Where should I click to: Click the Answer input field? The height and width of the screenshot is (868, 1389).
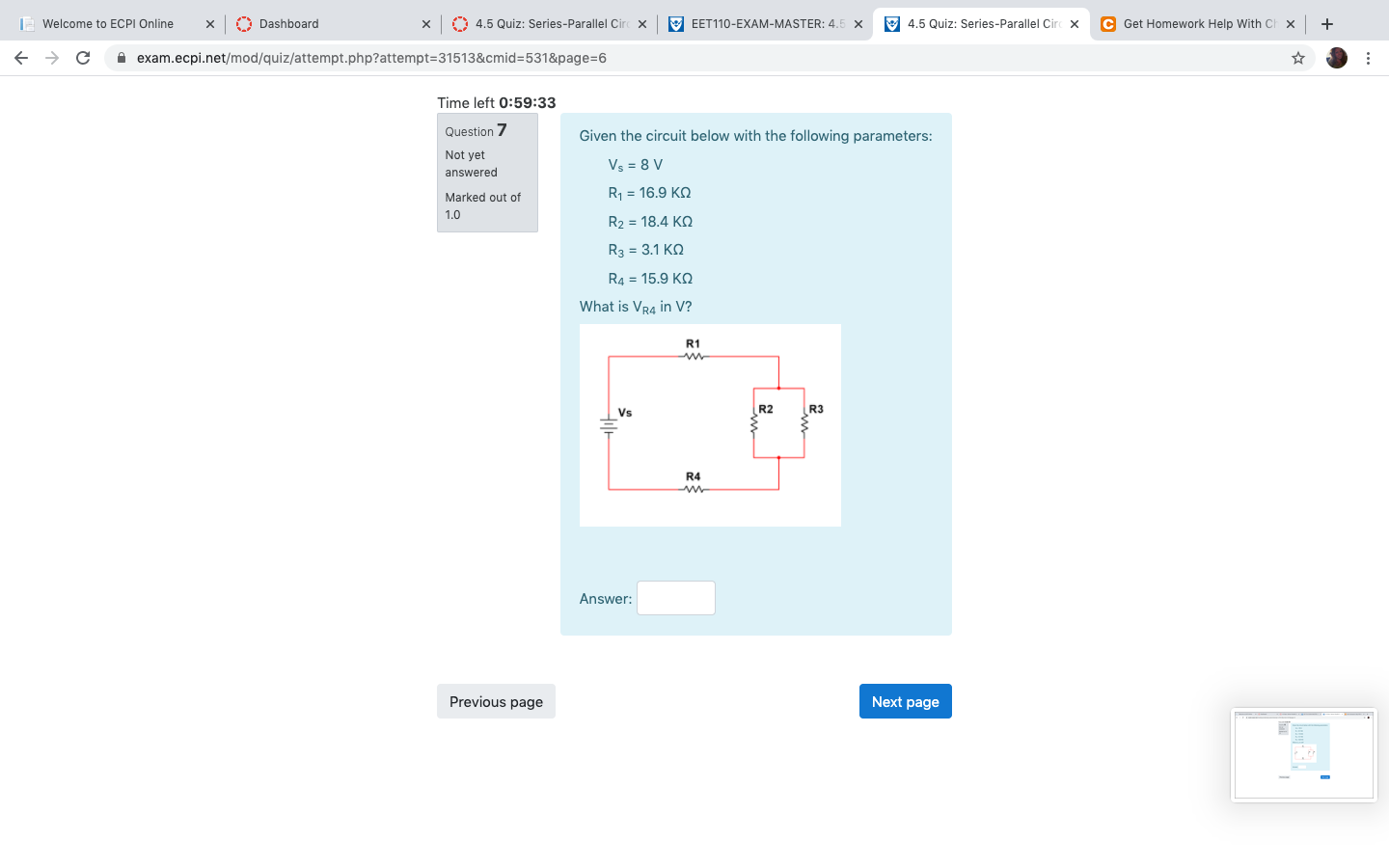675,598
